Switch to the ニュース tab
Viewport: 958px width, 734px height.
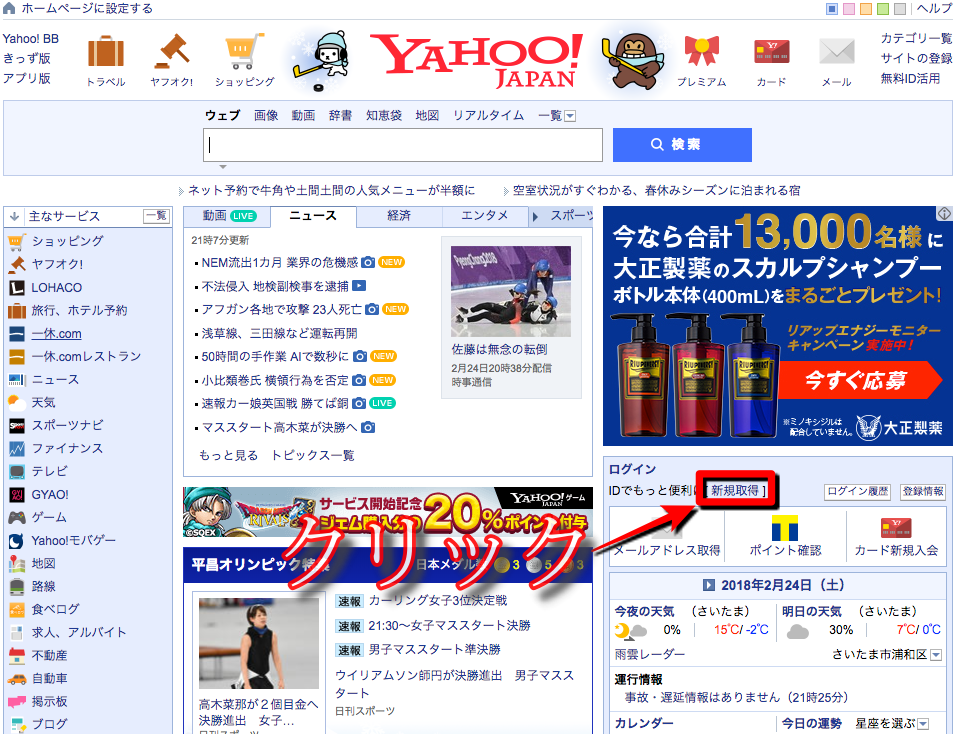coord(313,216)
